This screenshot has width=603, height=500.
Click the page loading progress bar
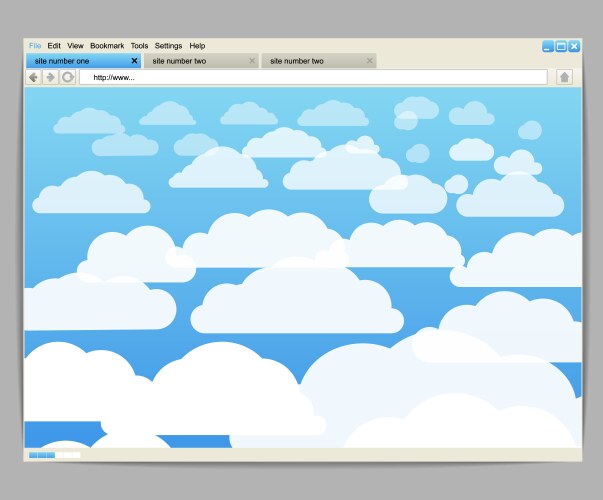click(54, 455)
